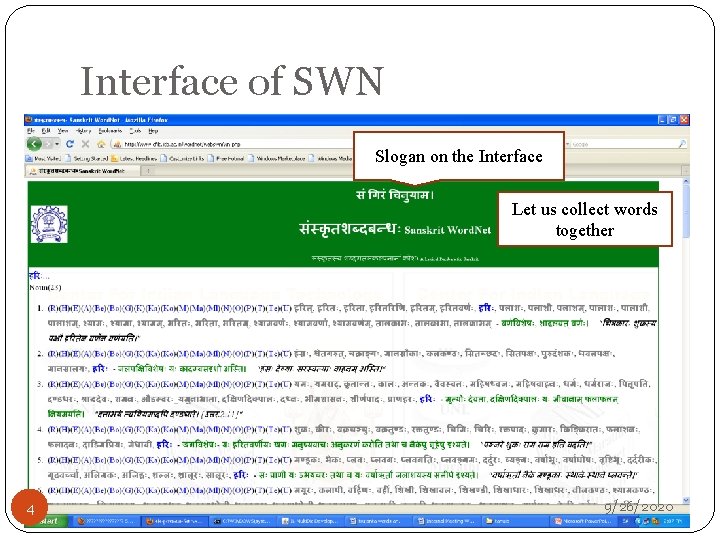Open the Latest Headlines bookmark feed
This screenshot has height=540, width=720.
coord(134,158)
